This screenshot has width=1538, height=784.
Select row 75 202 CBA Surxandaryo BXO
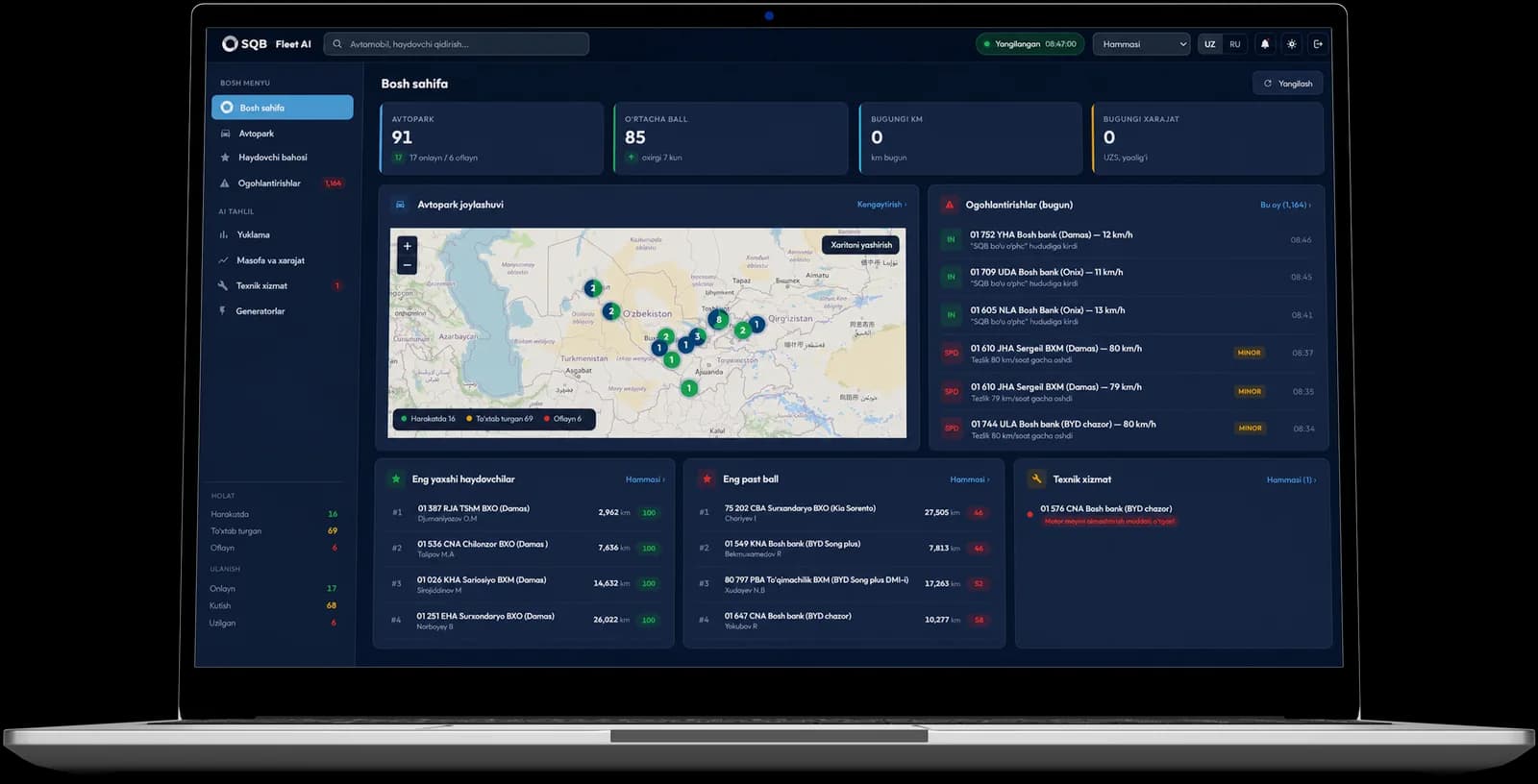(843, 513)
